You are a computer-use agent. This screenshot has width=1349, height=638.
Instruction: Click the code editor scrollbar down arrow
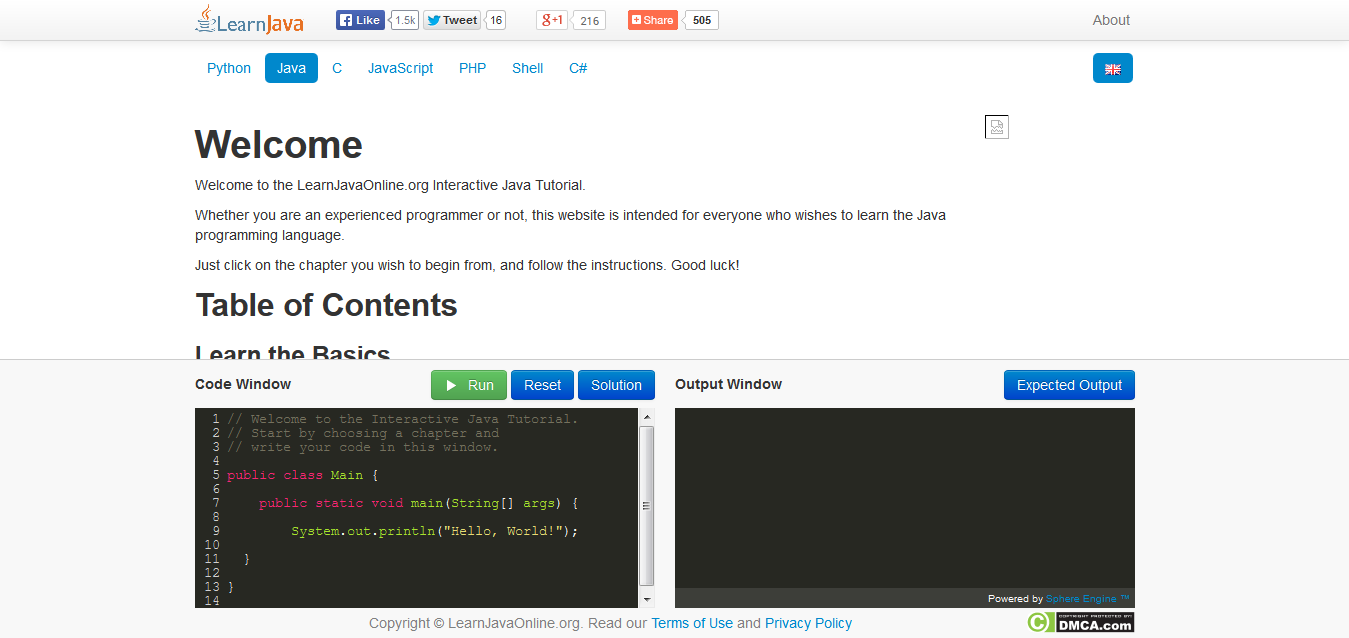647,599
